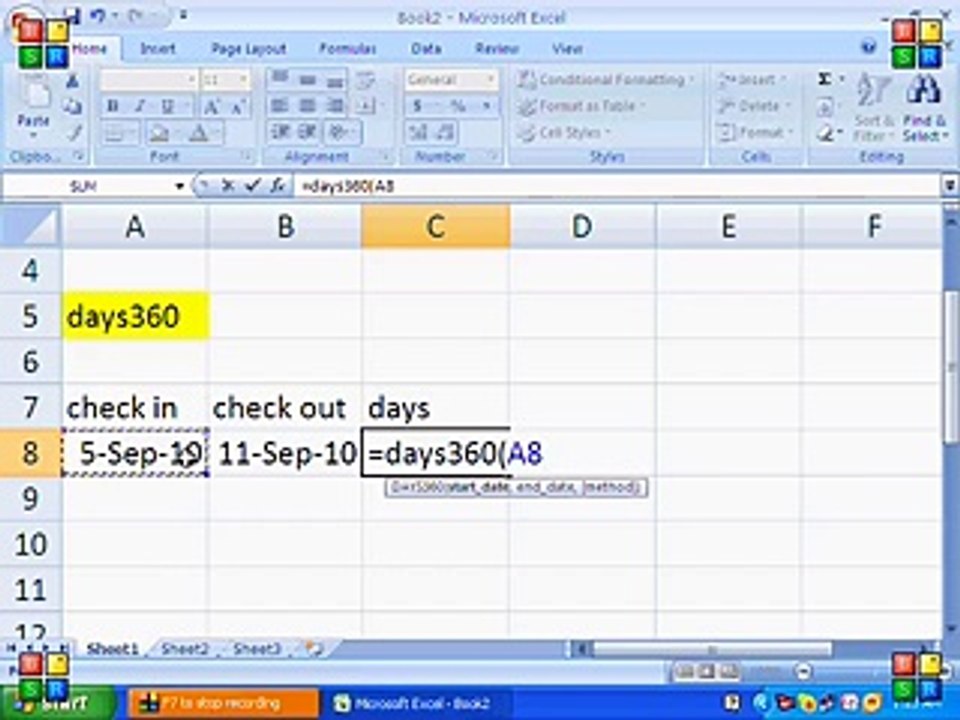Open the Conditional Formatting menu
Viewport: 960px width, 720px height.
tap(606, 80)
